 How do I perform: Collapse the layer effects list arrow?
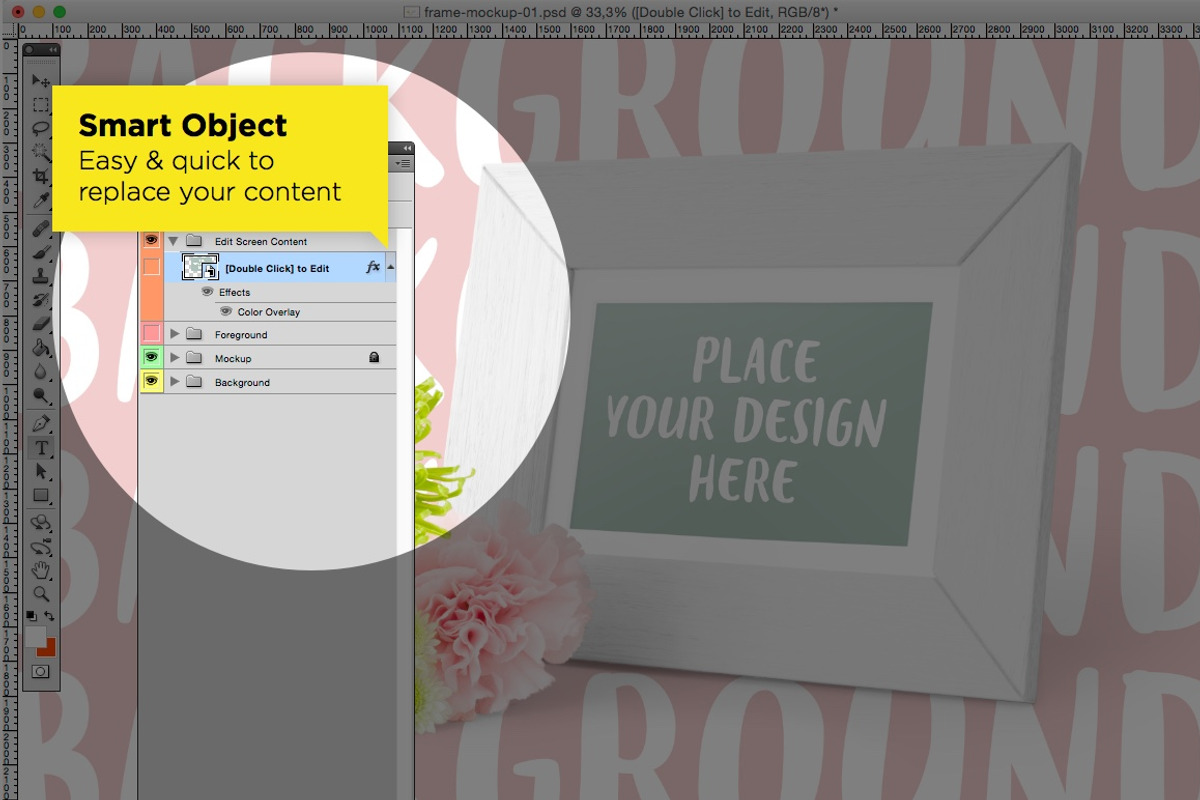pos(390,267)
